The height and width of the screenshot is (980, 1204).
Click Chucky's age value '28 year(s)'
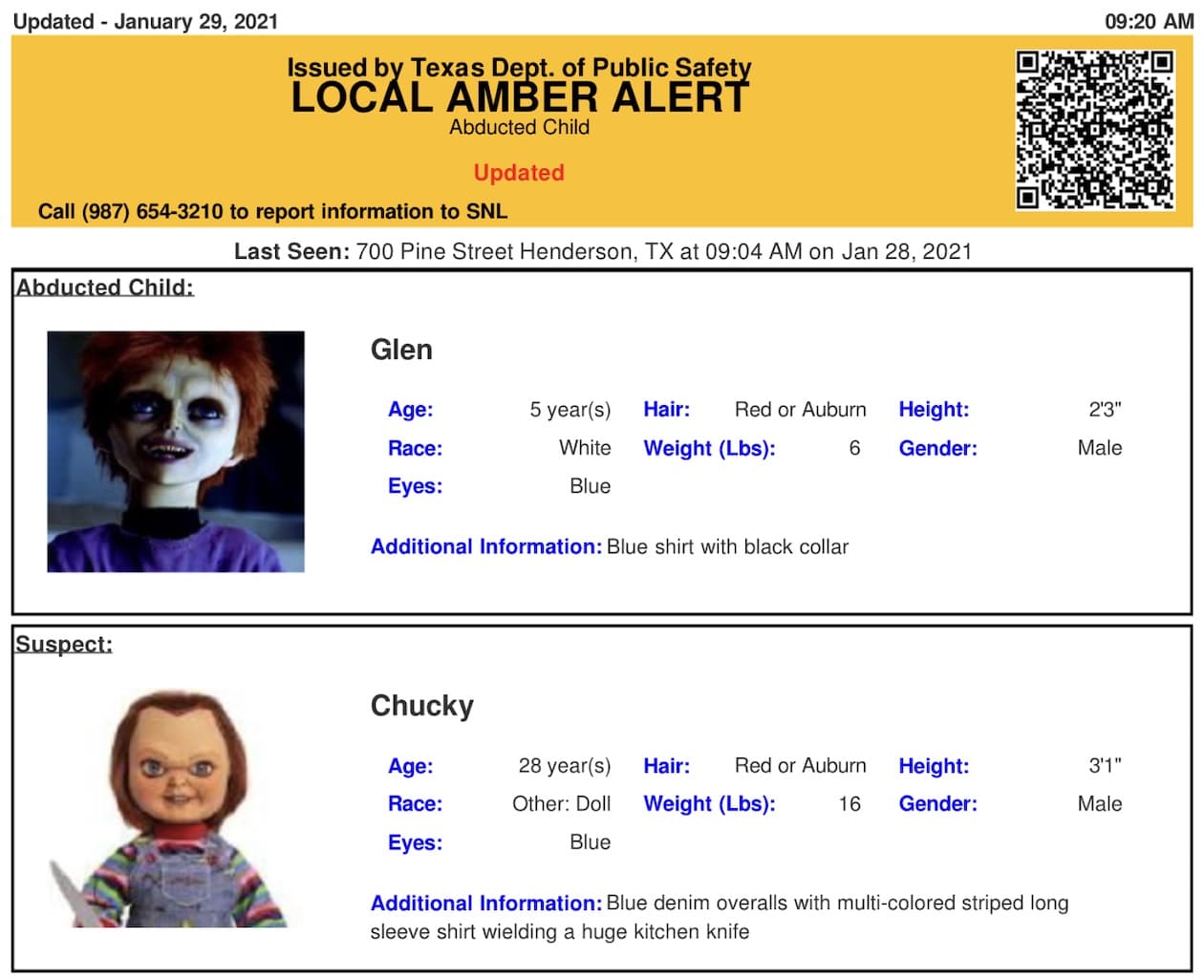click(x=565, y=766)
